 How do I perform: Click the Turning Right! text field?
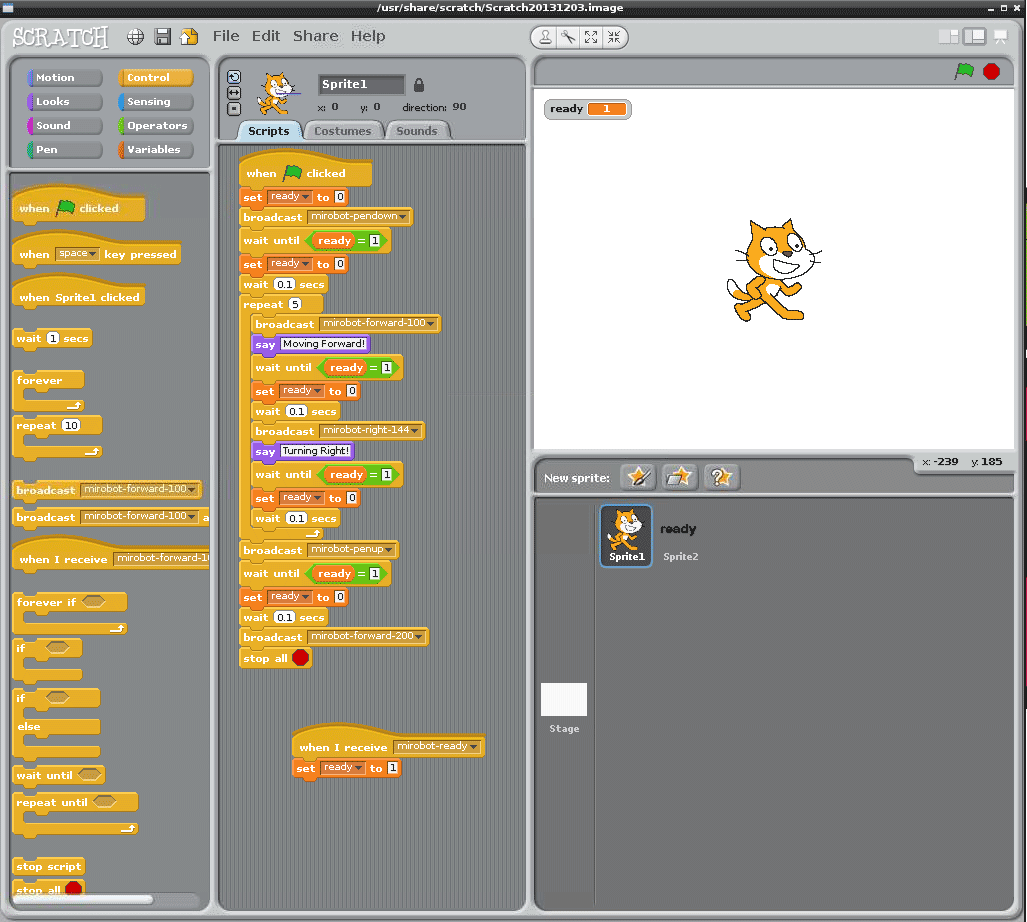[316, 451]
